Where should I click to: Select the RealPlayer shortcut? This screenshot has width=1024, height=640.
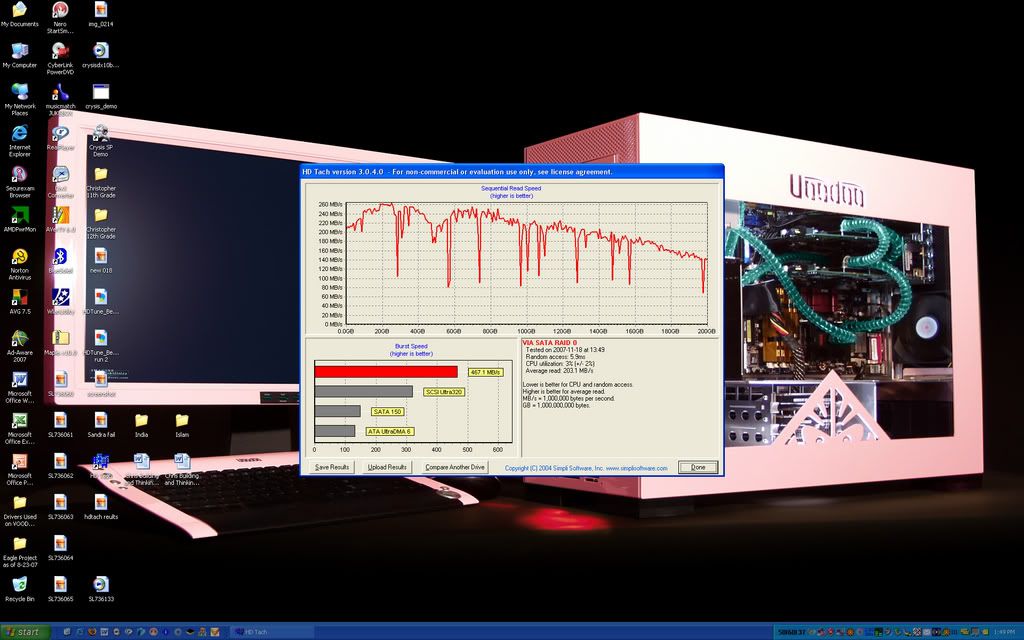point(60,137)
